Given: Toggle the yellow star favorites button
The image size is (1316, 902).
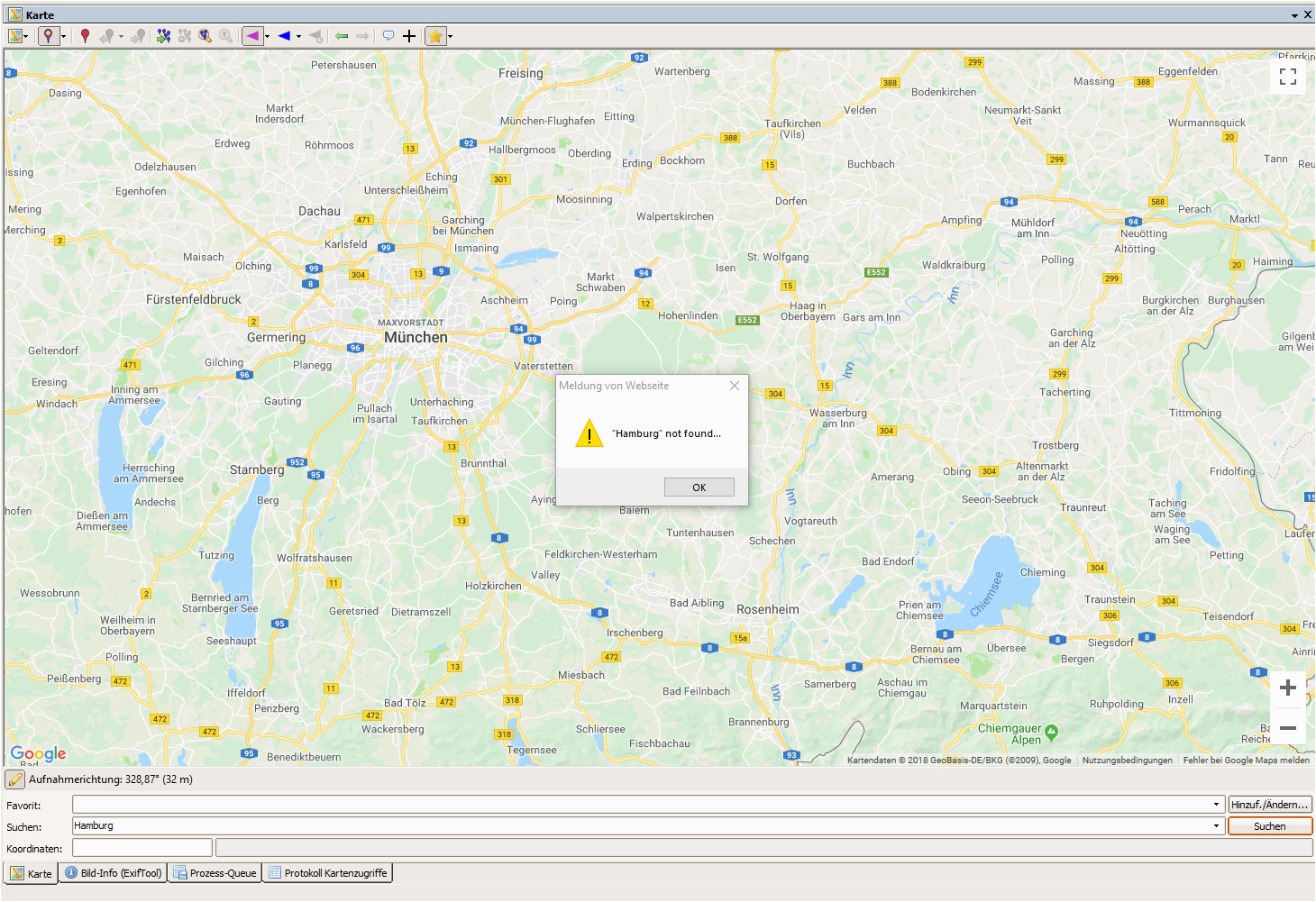Looking at the screenshot, I should point(435,36).
